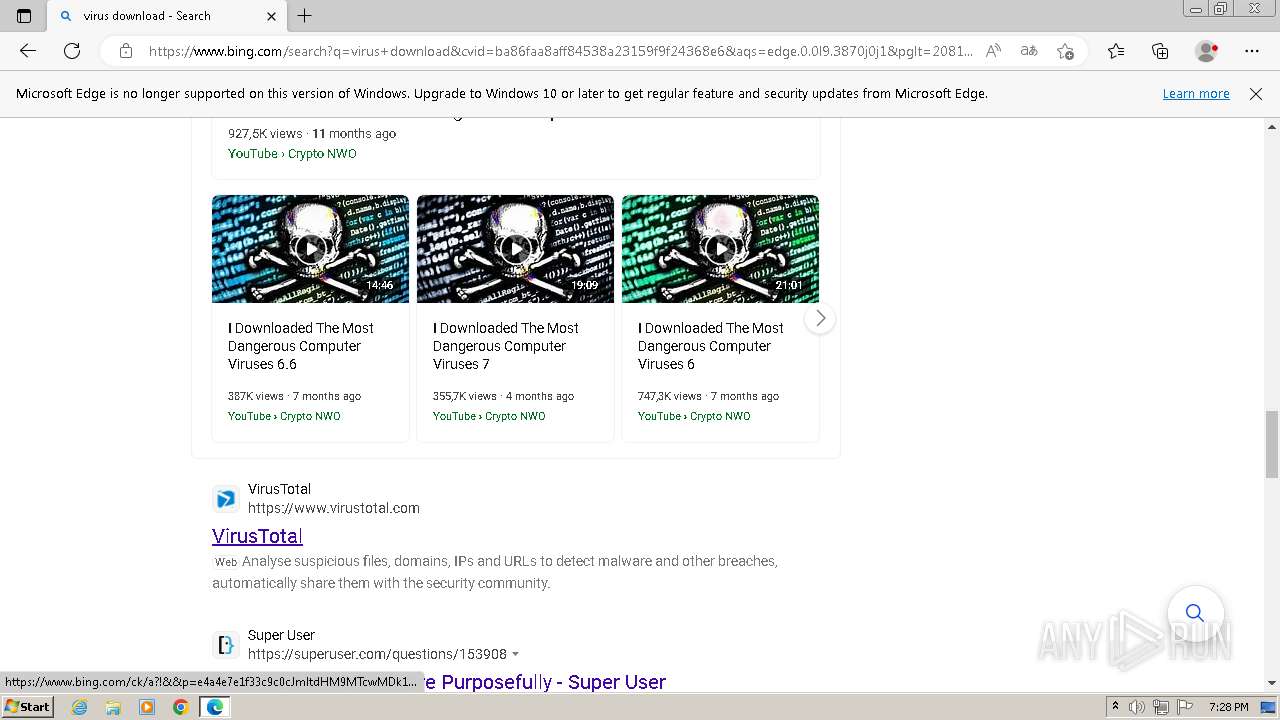View site information lock icon

126,51
